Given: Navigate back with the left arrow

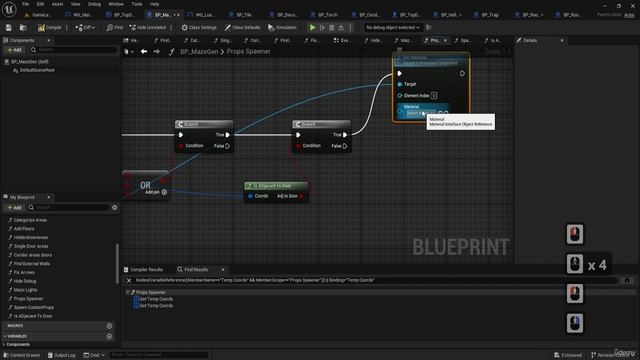Looking at the screenshot, I should click(x=144, y=51).
